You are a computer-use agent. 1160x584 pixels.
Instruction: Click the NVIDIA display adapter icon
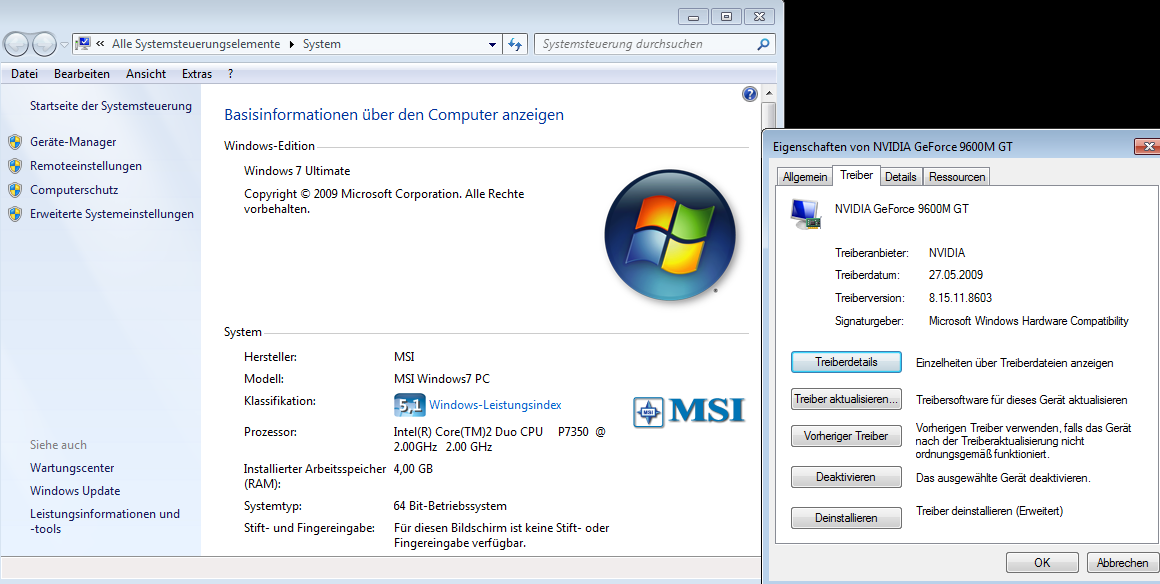(x=806, y=214)
